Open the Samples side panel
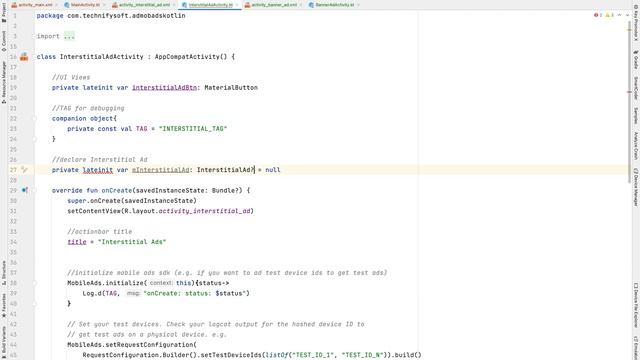 (x=636, y=115)
